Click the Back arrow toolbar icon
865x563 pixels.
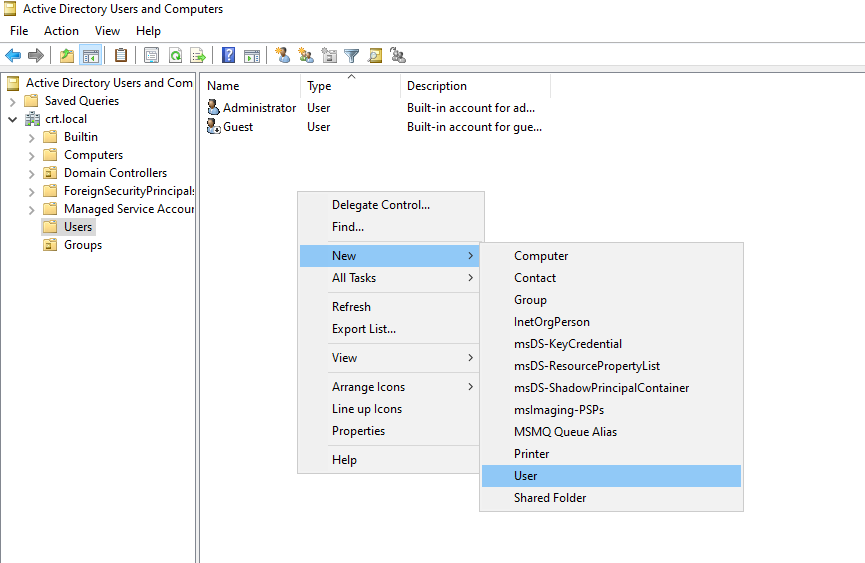tap(13, 55)
